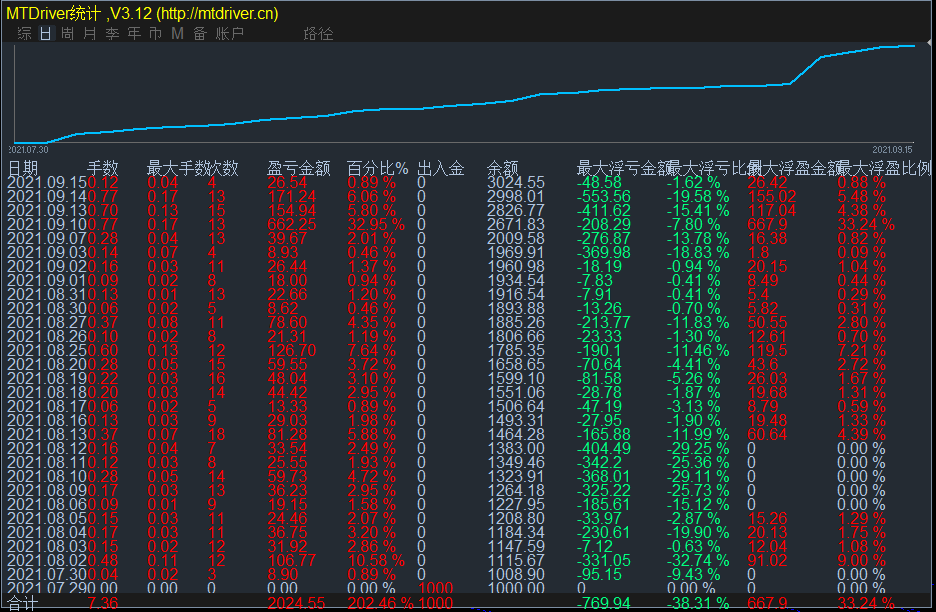Click the 路径 path label
The image size is (936, 612).
click(318, 33)
